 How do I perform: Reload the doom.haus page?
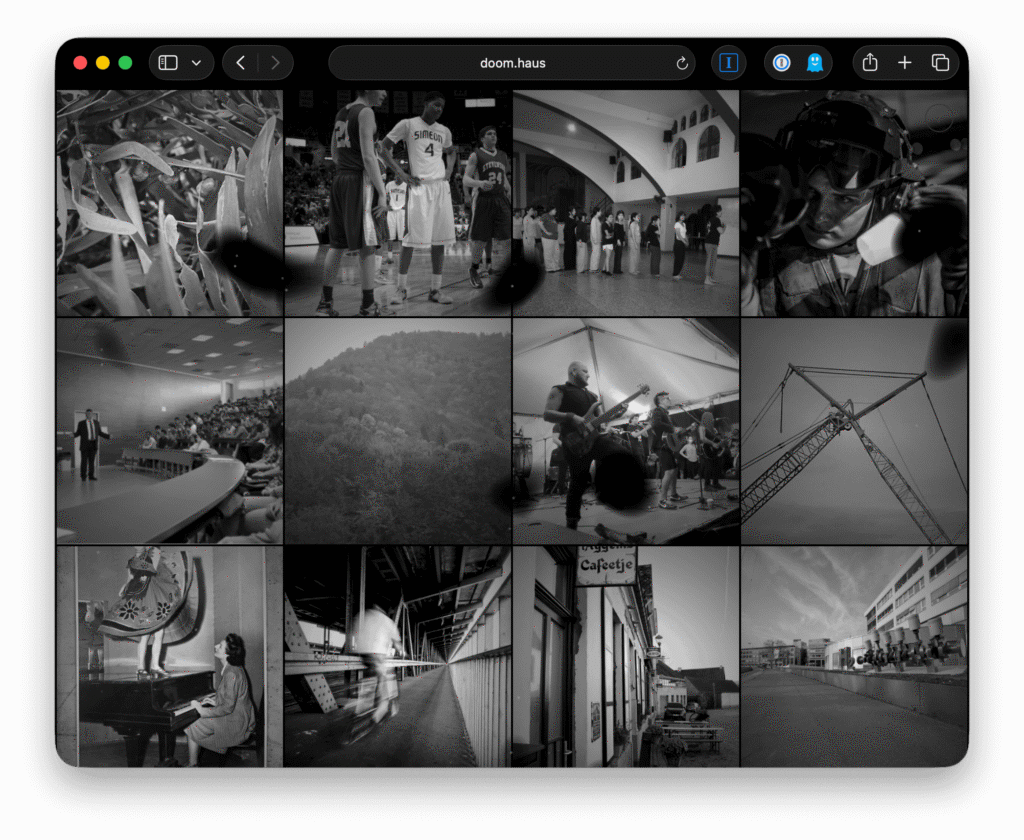(x=682, y=63)
